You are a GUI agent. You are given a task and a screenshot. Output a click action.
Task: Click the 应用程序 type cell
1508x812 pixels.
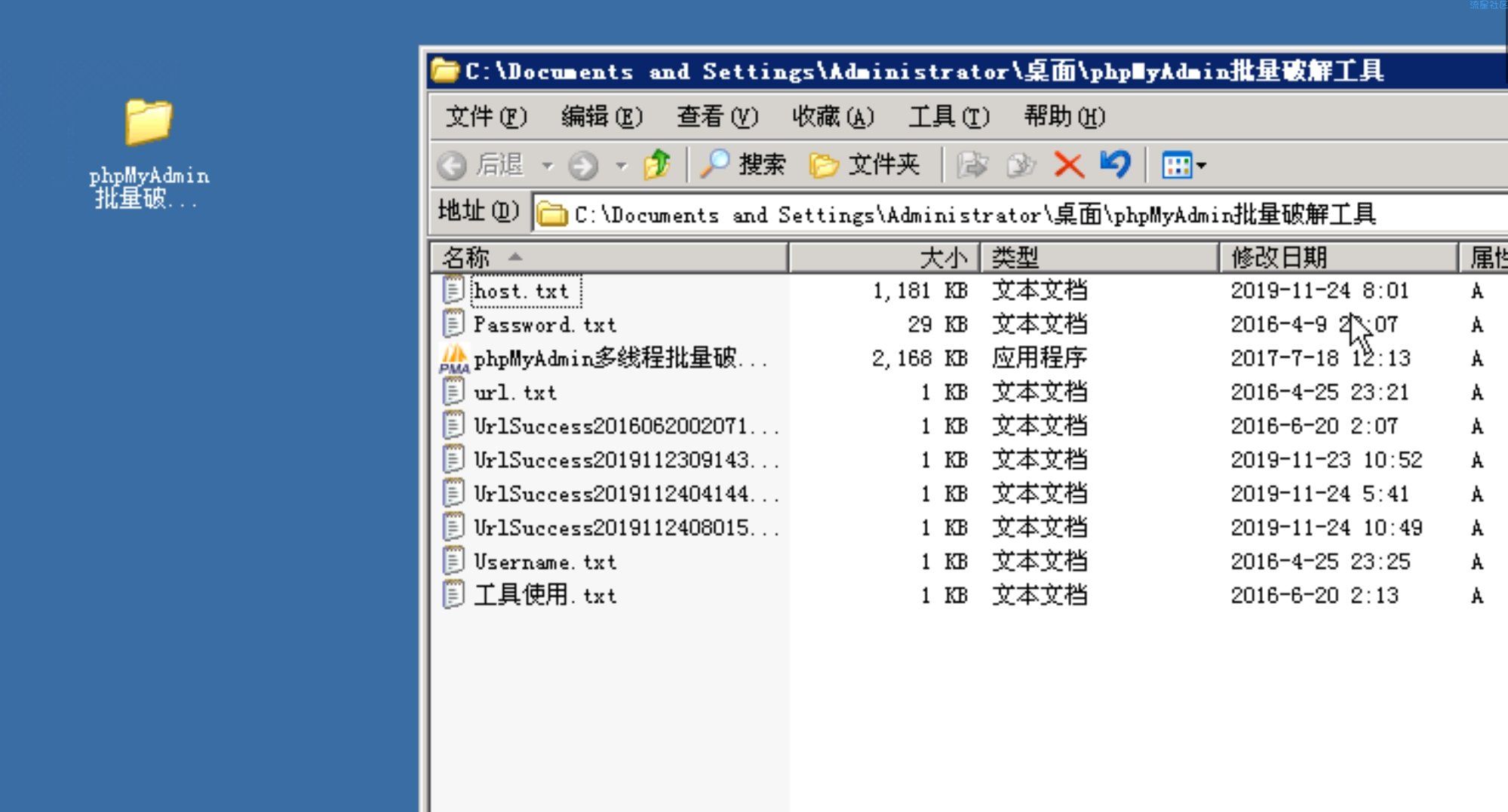coord(1040,359)
